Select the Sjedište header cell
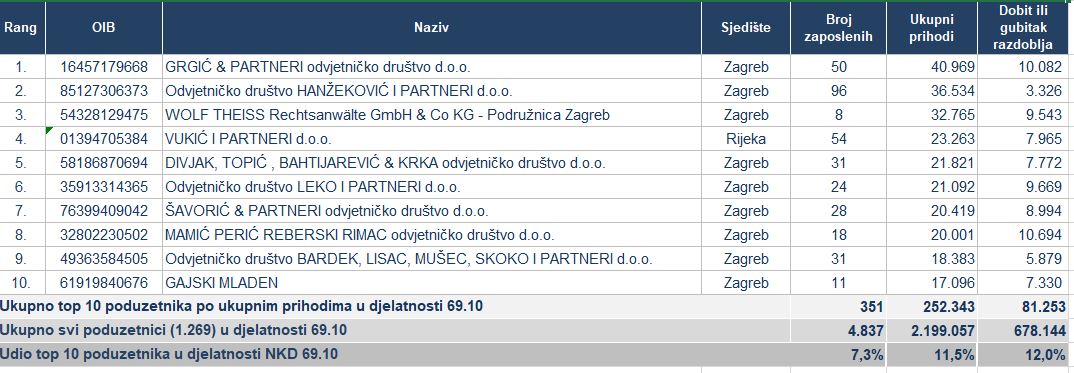1074x373 pixels. pyautogui.click(x=746, y=28)
